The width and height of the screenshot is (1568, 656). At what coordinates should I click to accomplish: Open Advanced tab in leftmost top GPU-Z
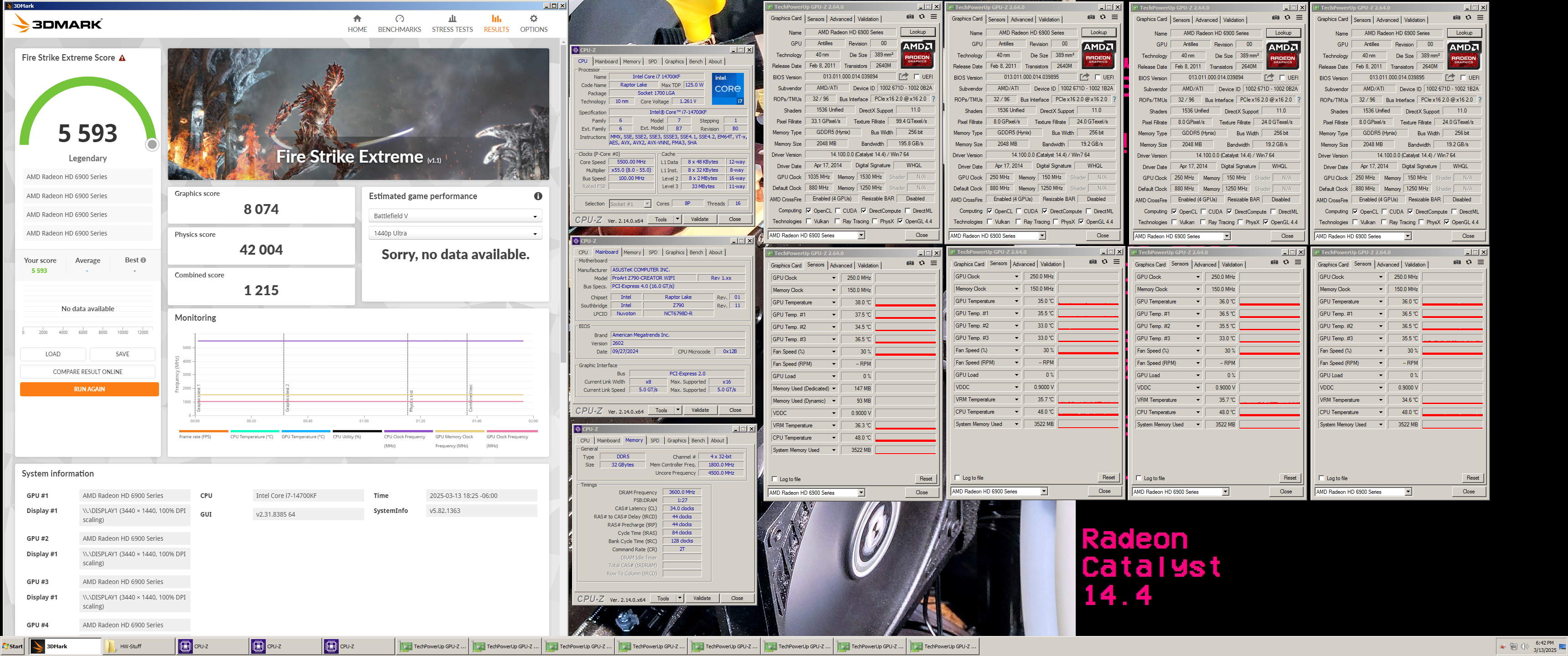point(841,19)
